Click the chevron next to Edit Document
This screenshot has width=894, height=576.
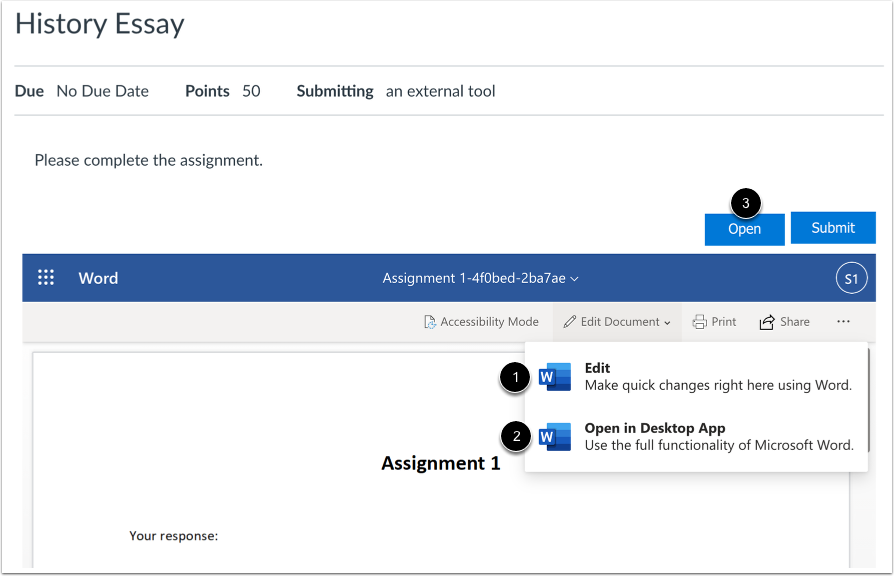pos(666,321)
